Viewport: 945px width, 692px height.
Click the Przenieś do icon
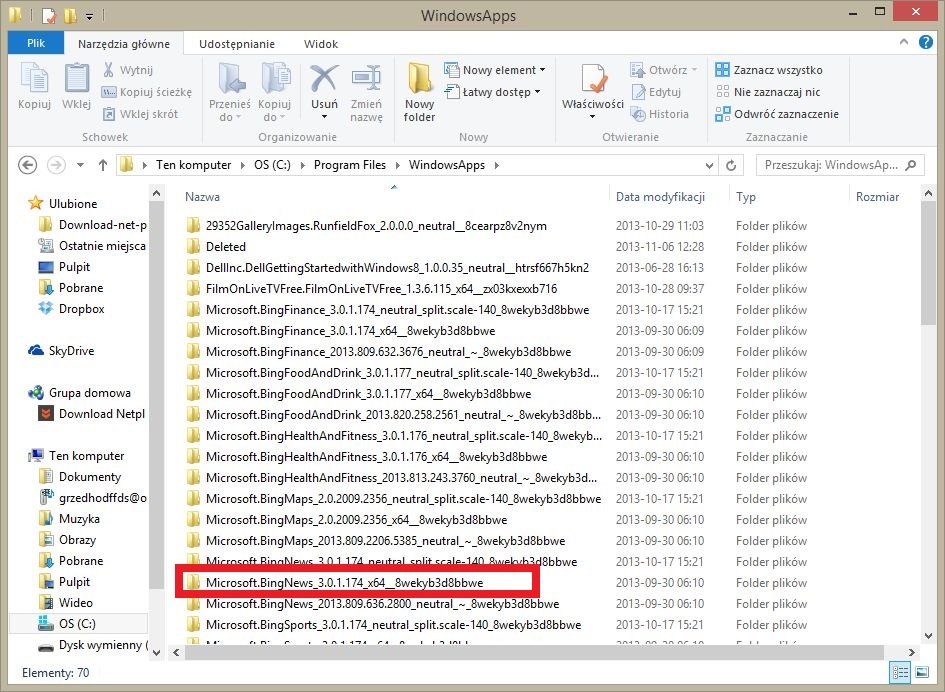(x=230, y=78)
